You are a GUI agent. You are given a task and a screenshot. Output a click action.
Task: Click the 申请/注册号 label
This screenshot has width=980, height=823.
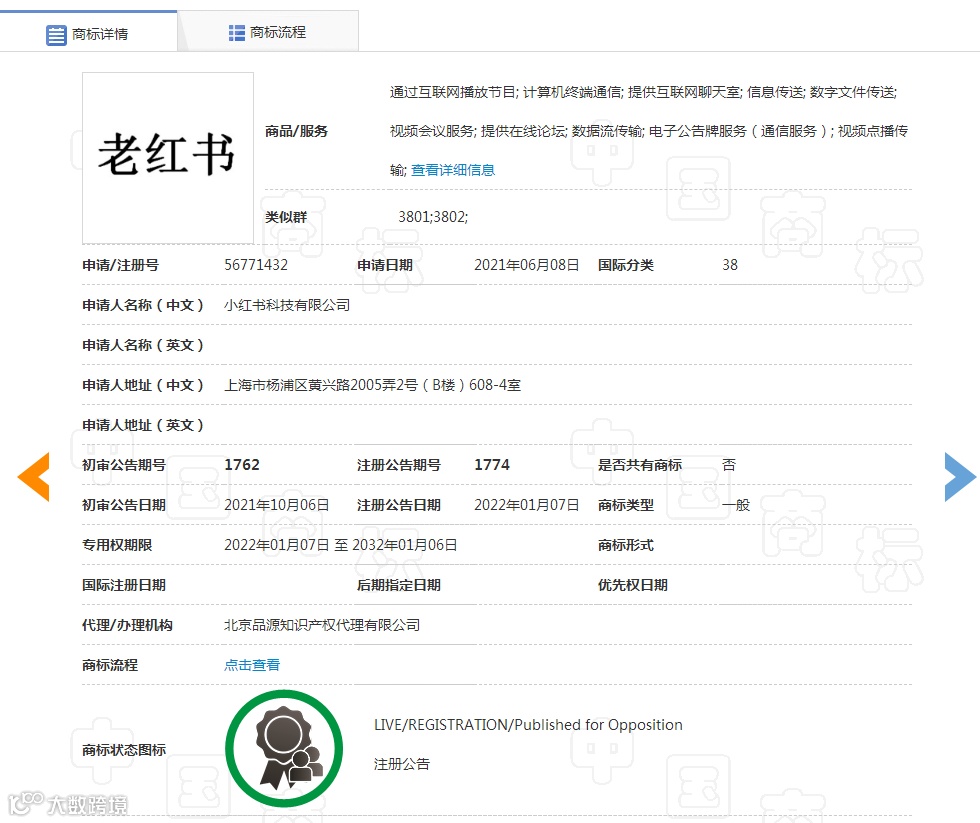[120, 265]
